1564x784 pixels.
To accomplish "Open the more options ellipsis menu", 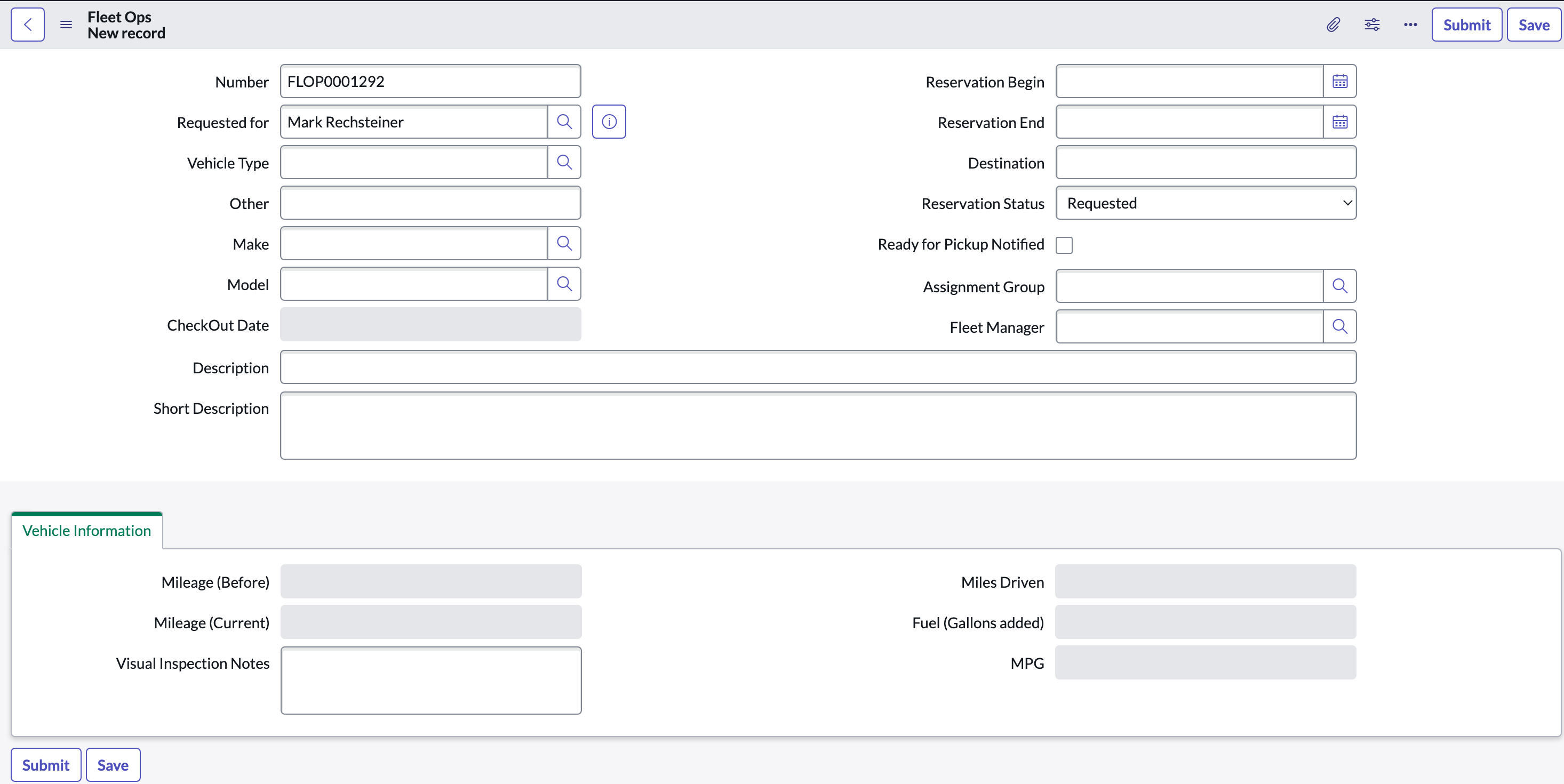I will click(1410, 25).
